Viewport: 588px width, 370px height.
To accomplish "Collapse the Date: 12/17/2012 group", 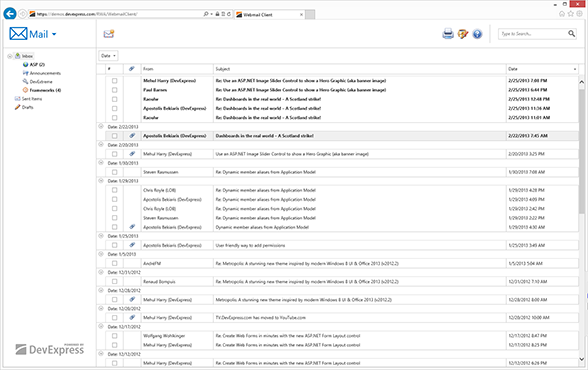I will pos(101,327).
